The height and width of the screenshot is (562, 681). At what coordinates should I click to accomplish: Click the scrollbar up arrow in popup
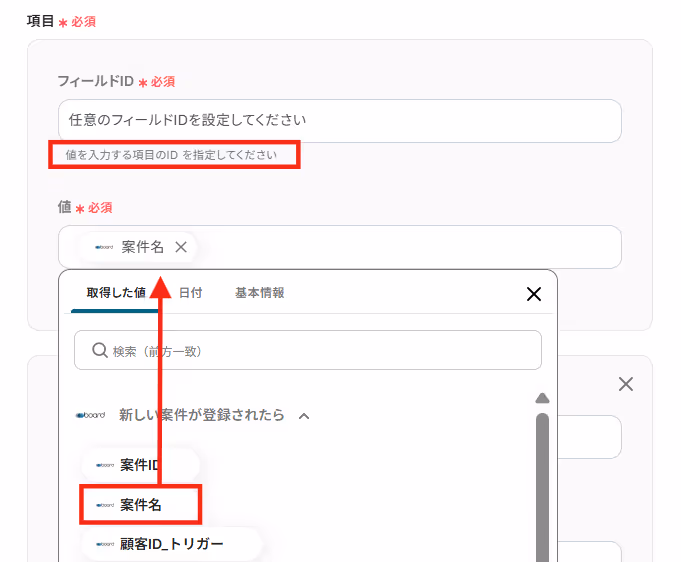(x=542, y=398)
